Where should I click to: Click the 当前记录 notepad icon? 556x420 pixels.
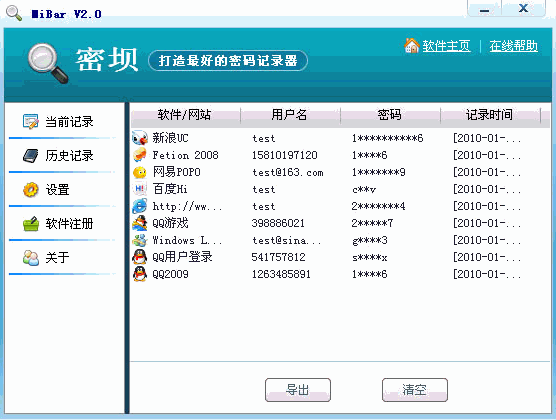click(30, 121)
